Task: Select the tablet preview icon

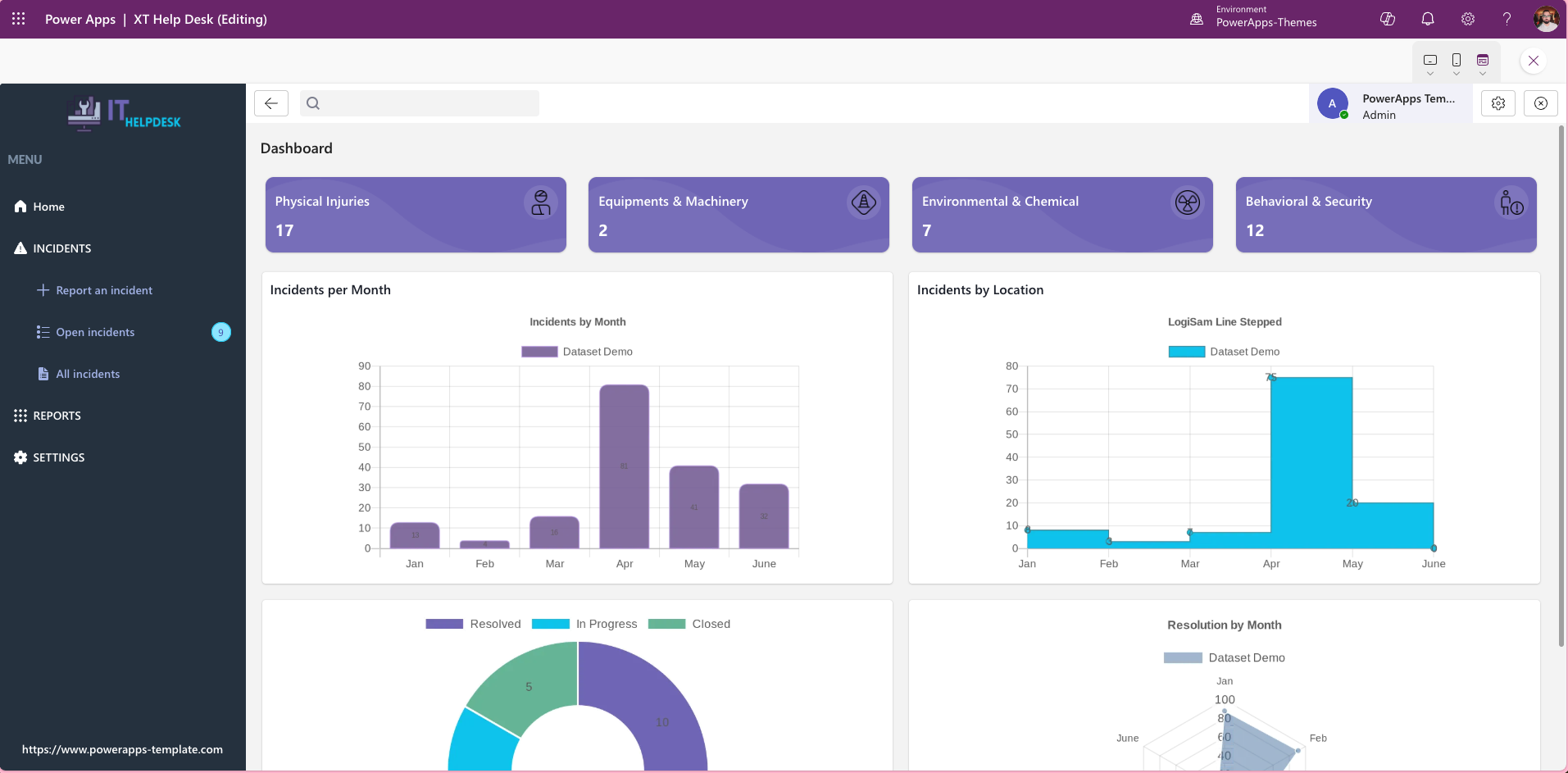Action: (x=1430, y=59)
